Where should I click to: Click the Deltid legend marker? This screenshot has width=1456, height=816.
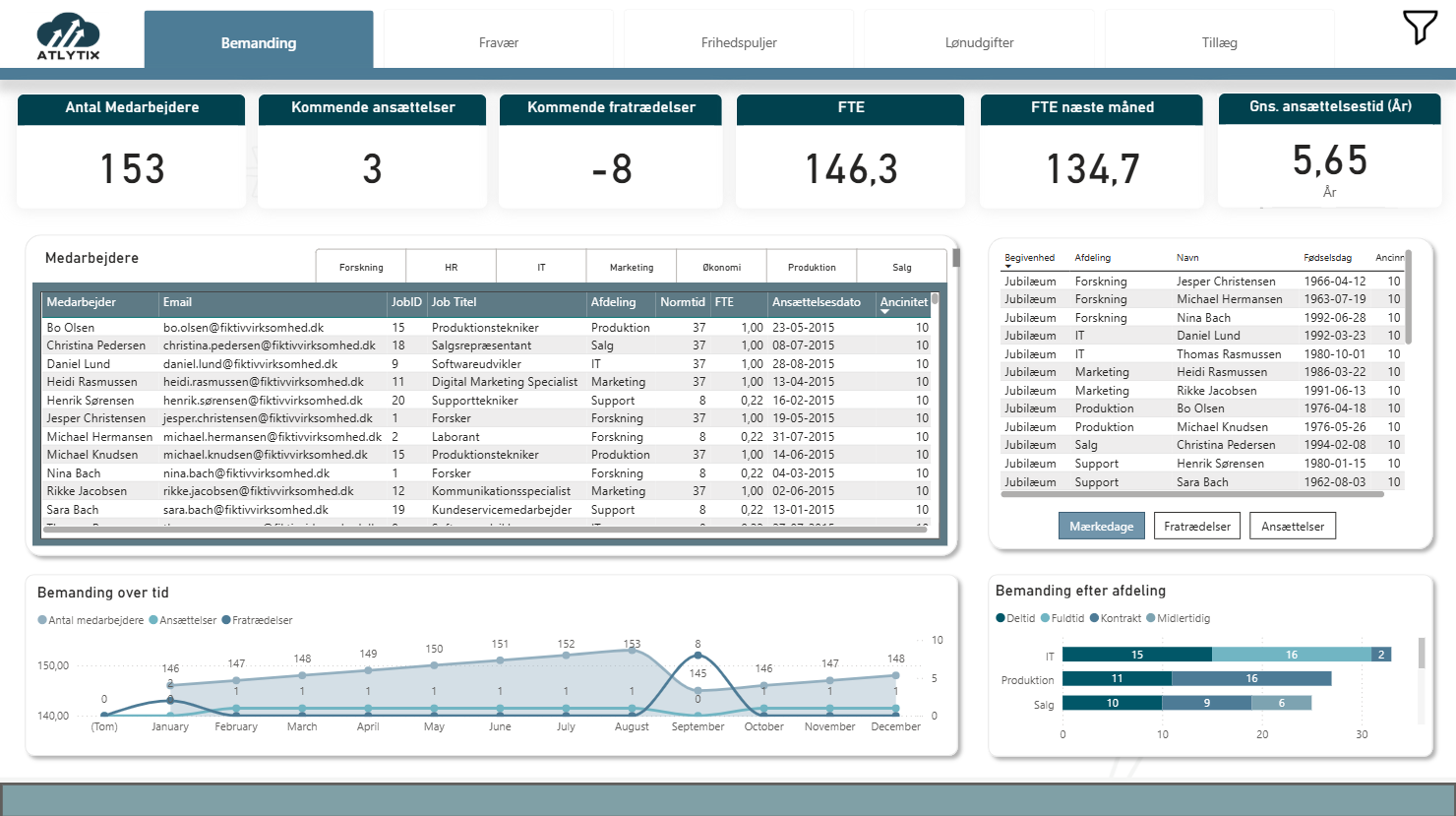(1001, 618)
